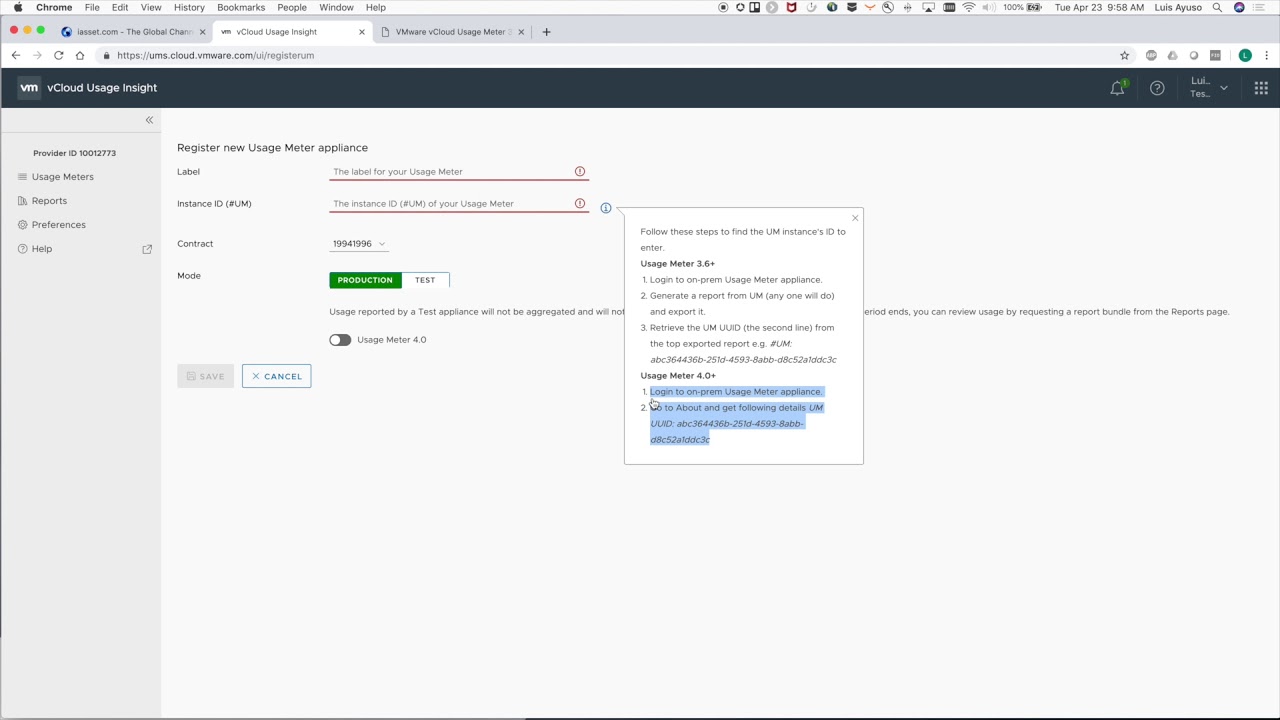Image resolution: width=1280 pixels, height=720 pixels.
Task: Open Spotlight search in the menu bar
Action: point(1217,8)
